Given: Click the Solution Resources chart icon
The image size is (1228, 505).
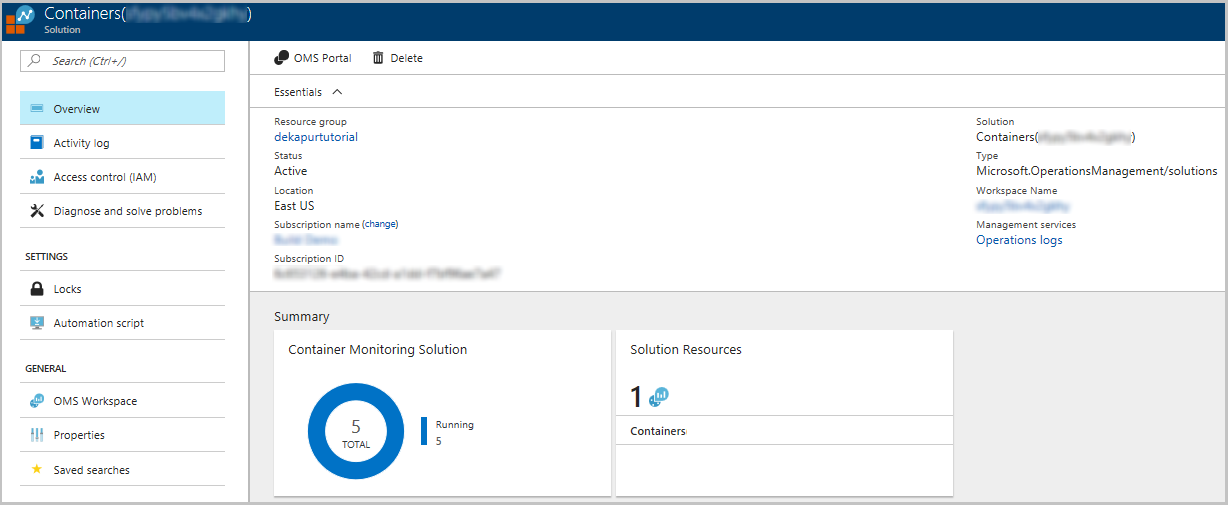Looking at the screenshot, I should tap(658, 397).
